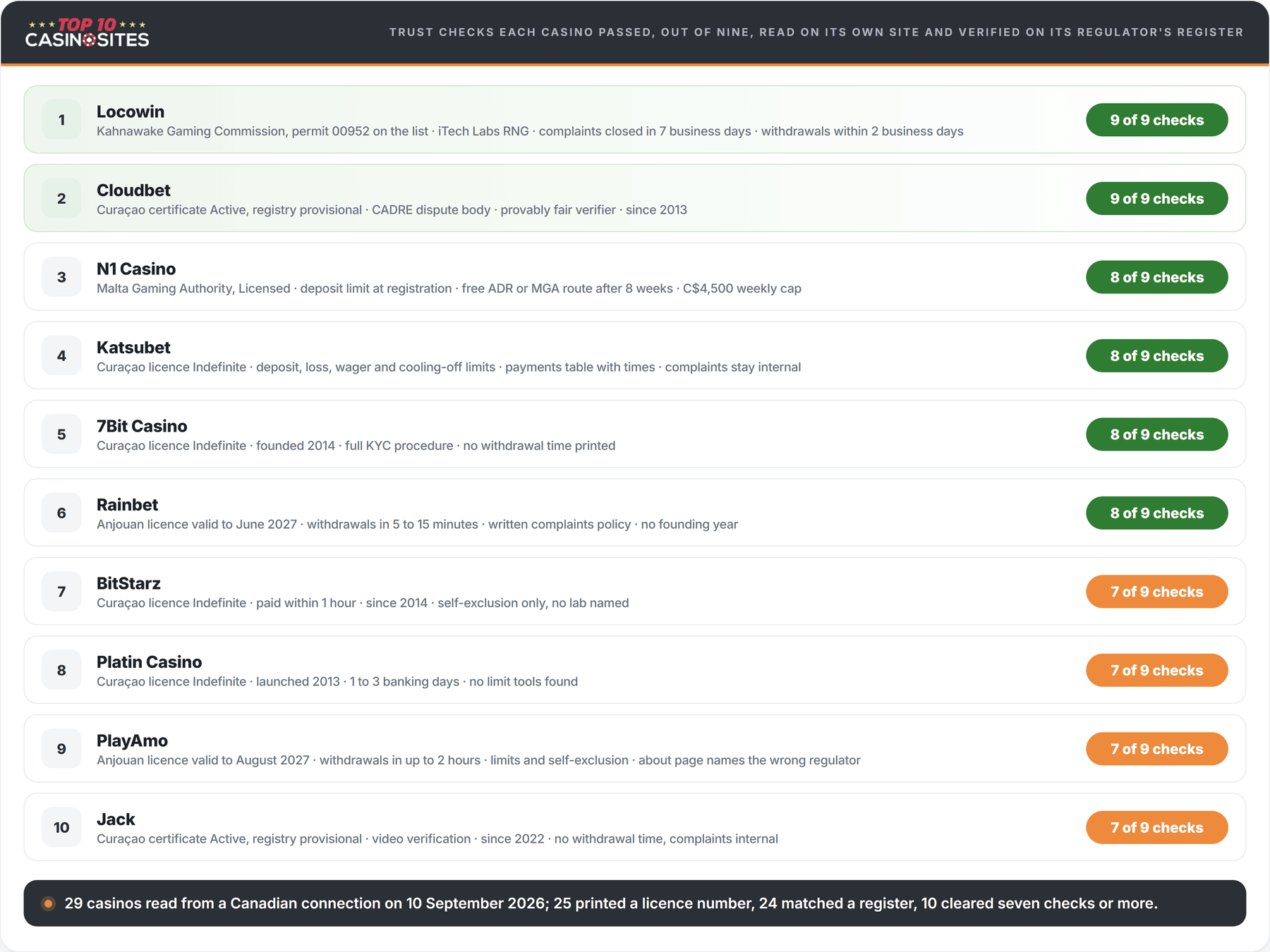Screen dimensions: 1270x952
Task: Click PlayAmo's 7 of 9 checks badge
Action: [x=1157, y=749]
